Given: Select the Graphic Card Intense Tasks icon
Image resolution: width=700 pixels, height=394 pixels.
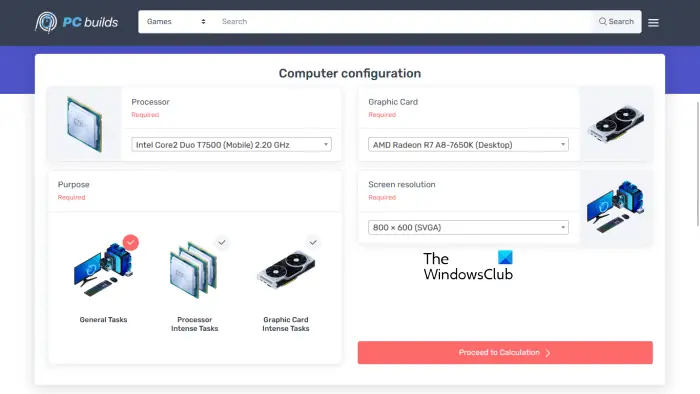Looking at the screenshot, I should pyautogui.click(x=286, y=270).
